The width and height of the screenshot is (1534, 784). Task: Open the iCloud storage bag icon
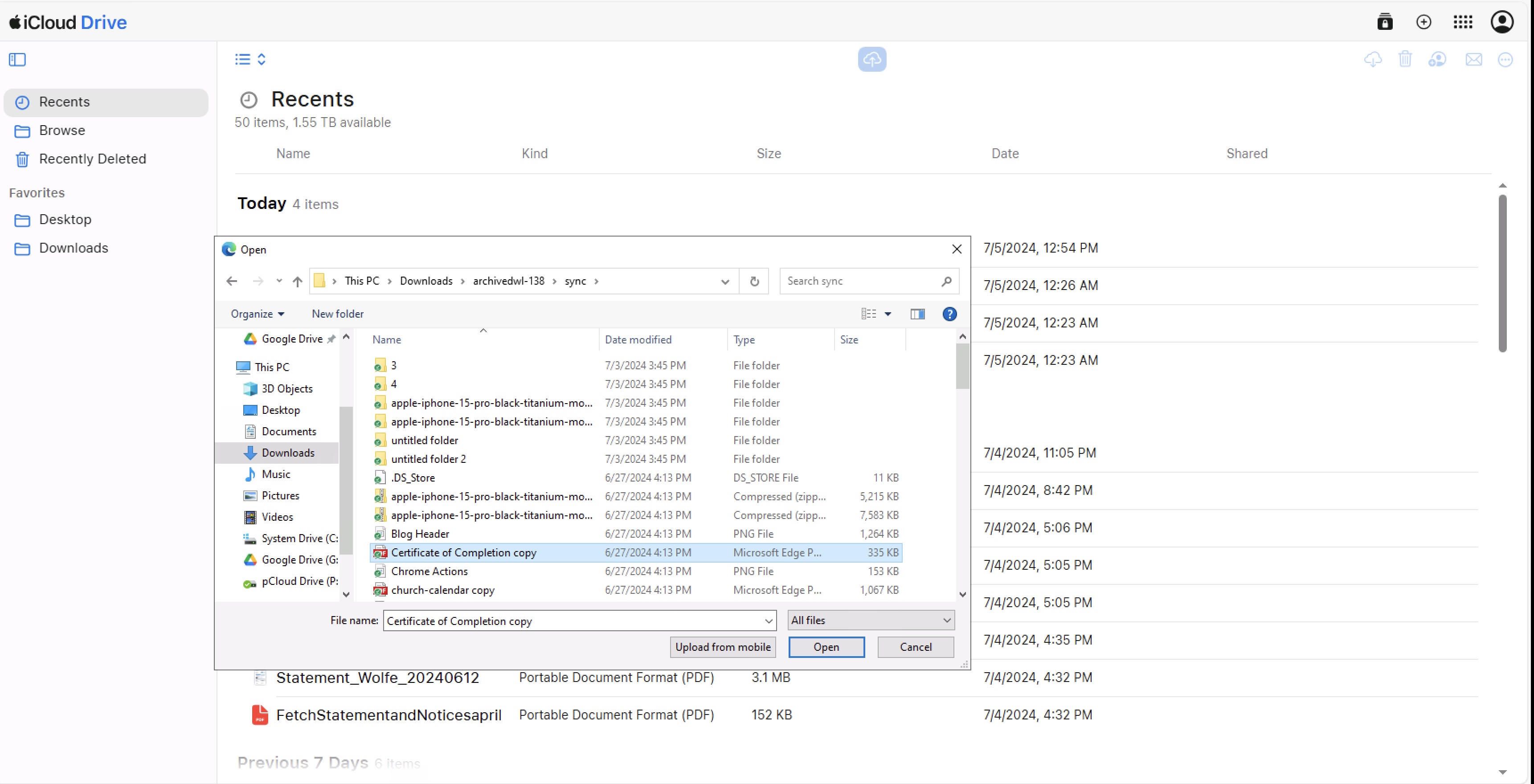click(x=1385, y=22)
